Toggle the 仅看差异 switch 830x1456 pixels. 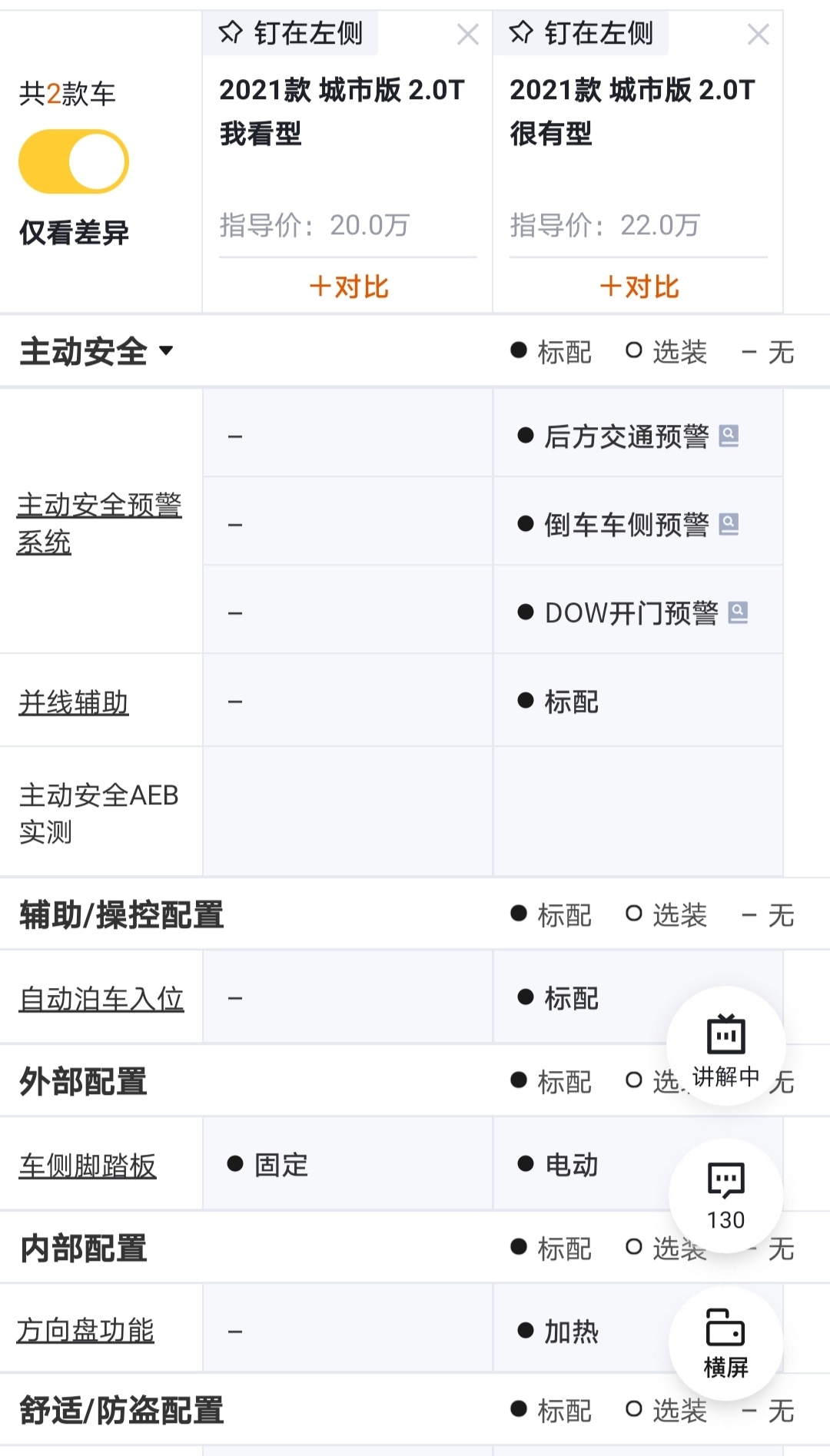click(x=74, y=162)
